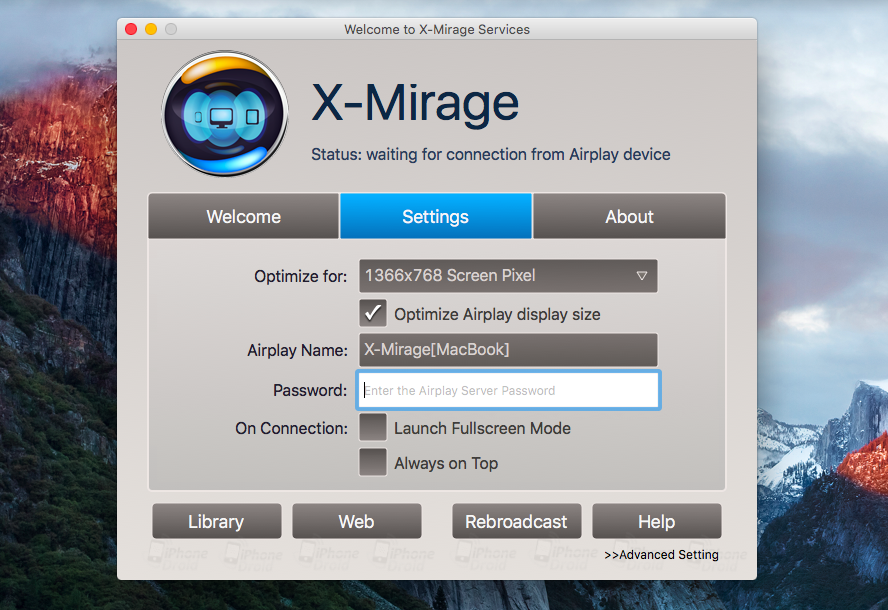Switch to the Welcome tab
The height and width of the screenshot is (610, 888).
[x=244, y=216]
